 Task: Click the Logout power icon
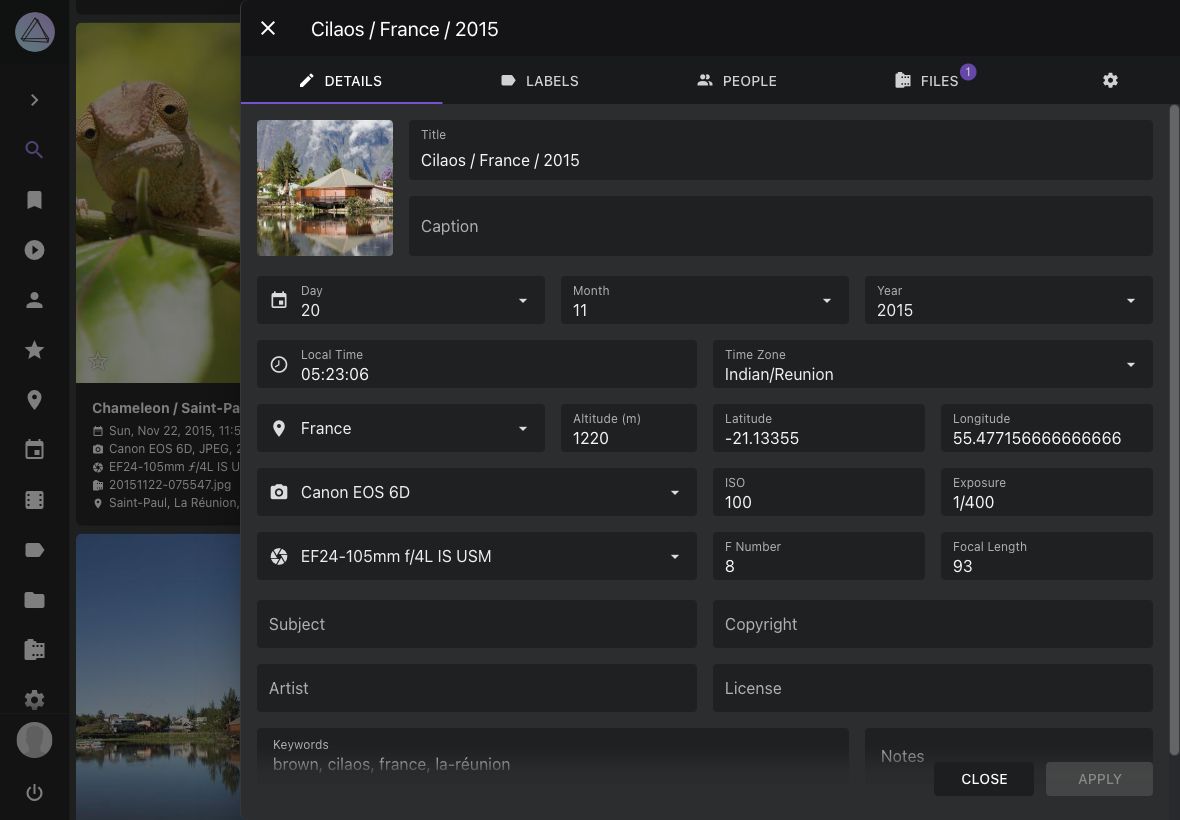pos(34,793)
